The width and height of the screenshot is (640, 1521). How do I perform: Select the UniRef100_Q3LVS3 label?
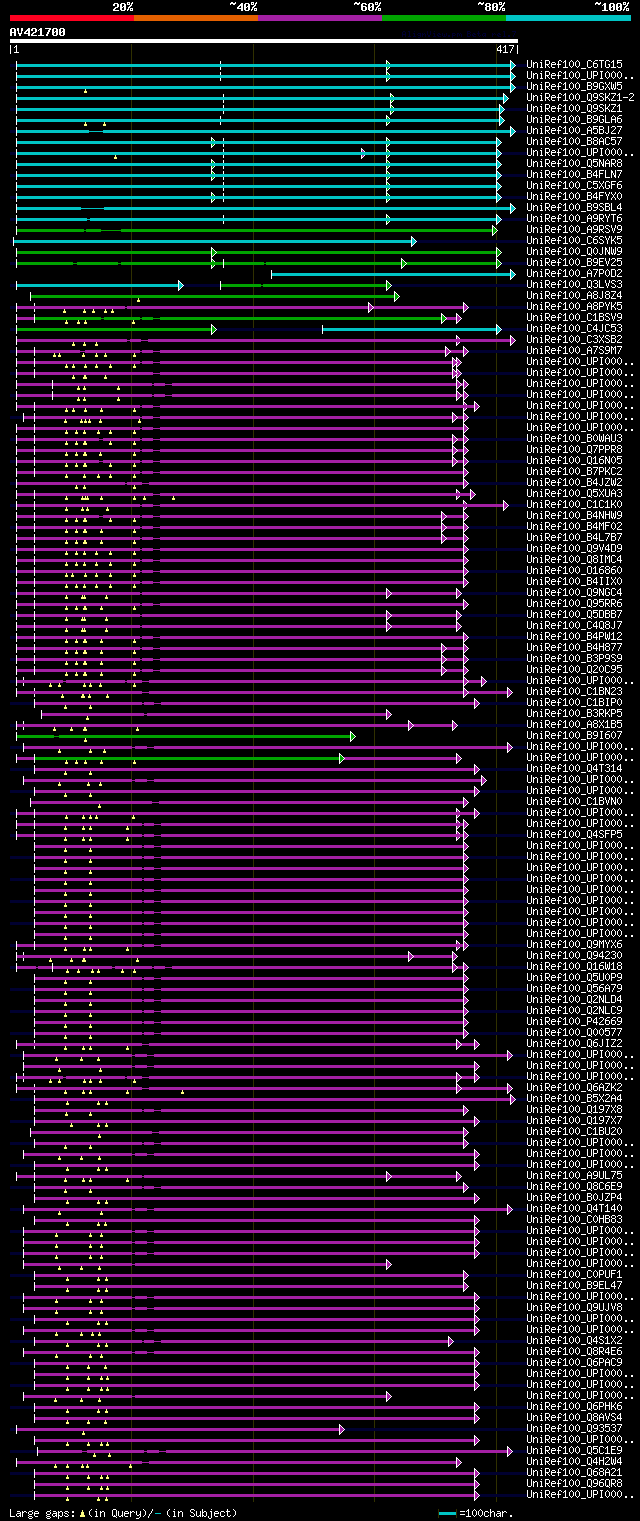click(573, 284)
